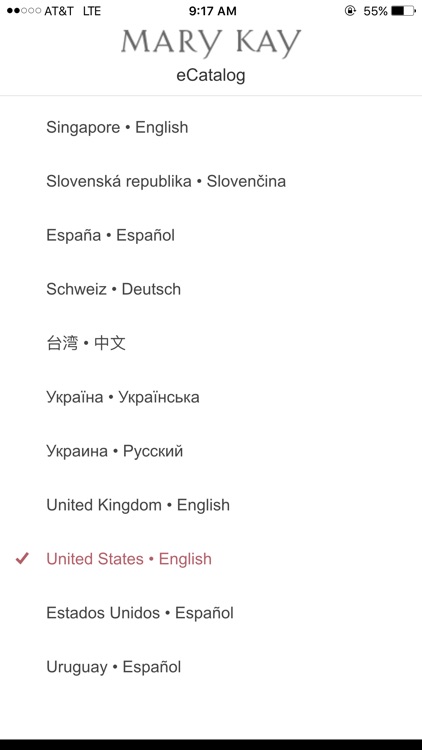Screen dimensions: 422x750
Task: Tap the AT&T LTE carrier label
Action: pyautogui.click(x=72, y=11)
